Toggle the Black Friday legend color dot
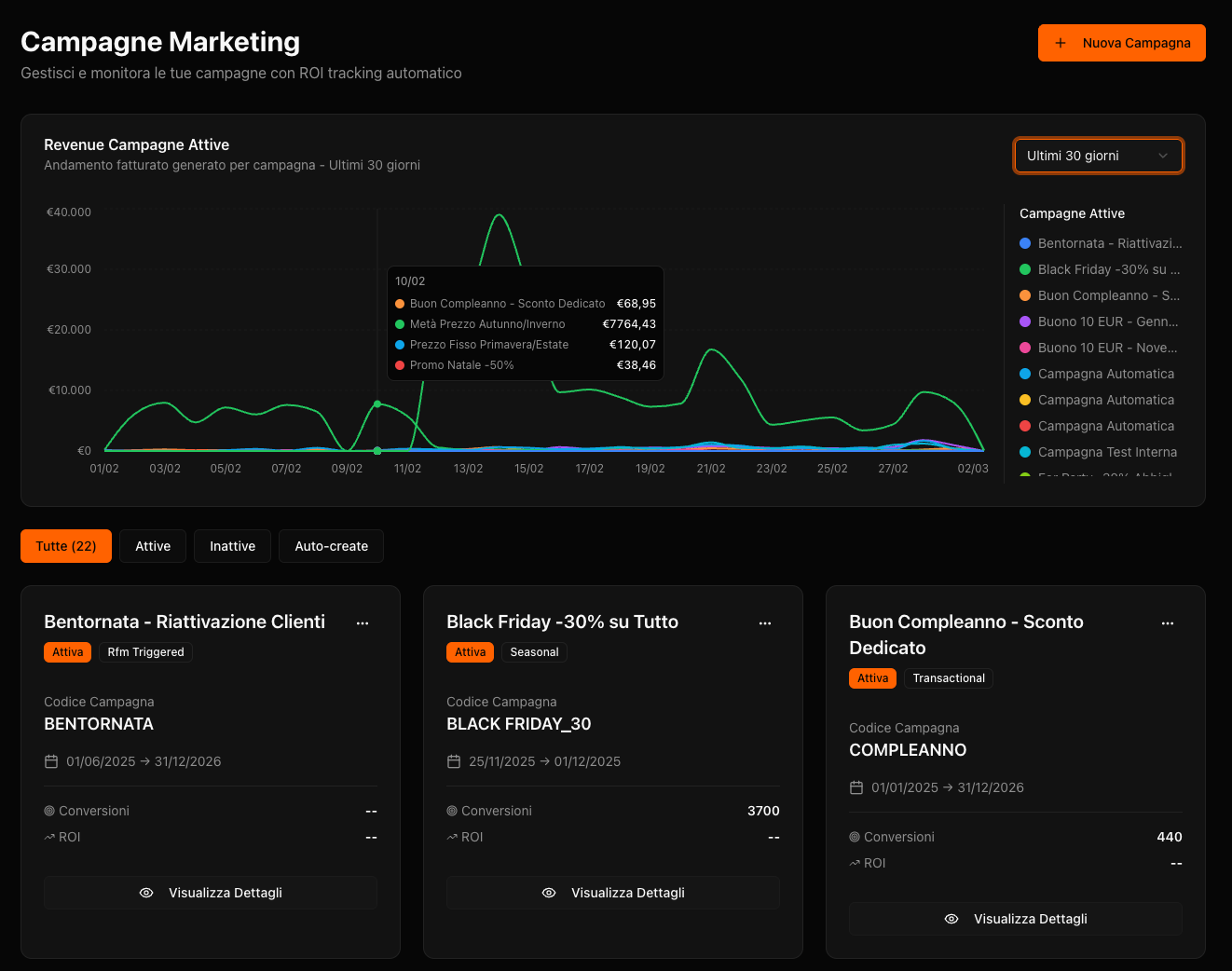 pos(1026,269)
